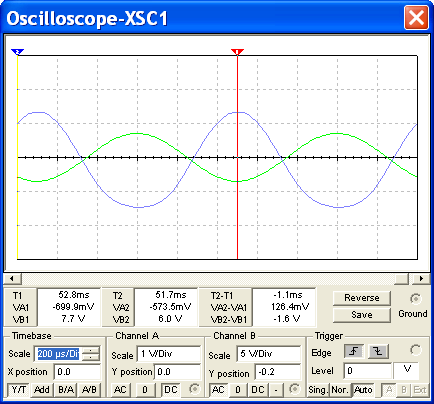This screenshot has width=434, height=404.
Task: Increase the Timebase scale with the stepper
Action: [91, 351]
